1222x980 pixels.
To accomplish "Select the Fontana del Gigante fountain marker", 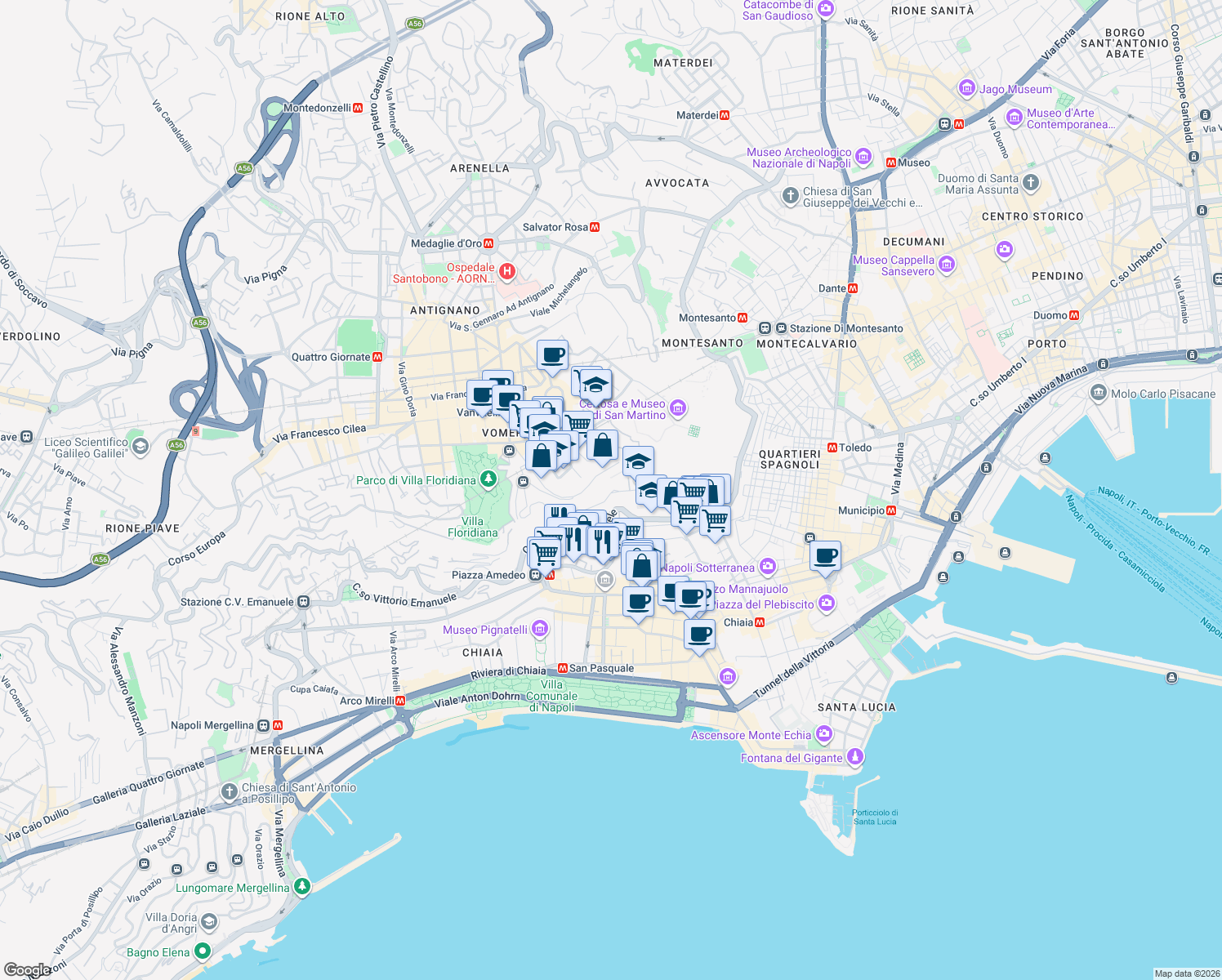I will tap(855, 757).
